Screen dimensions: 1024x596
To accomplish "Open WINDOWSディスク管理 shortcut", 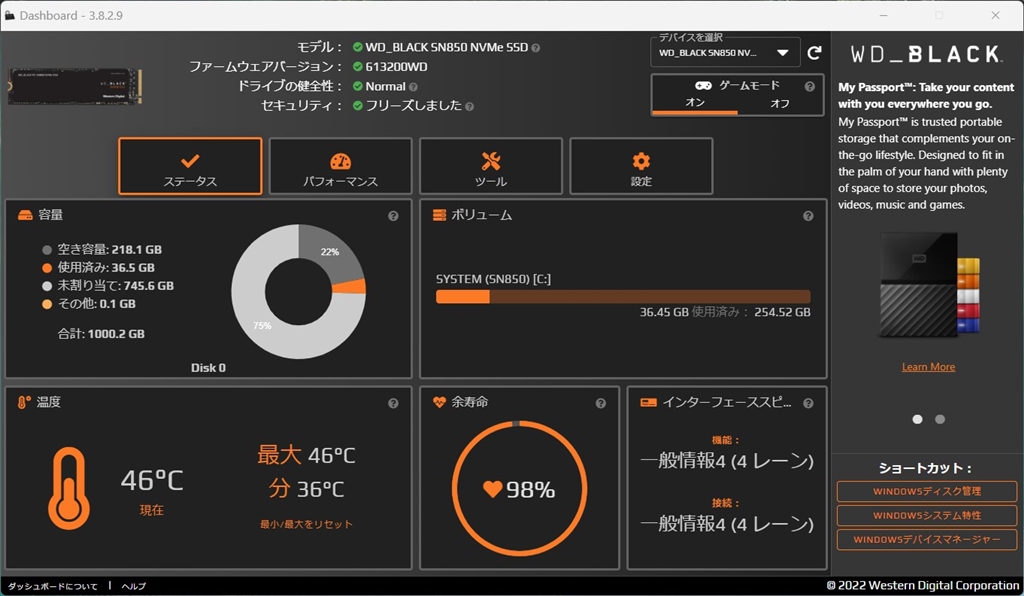I will click(x=927, y=492).
